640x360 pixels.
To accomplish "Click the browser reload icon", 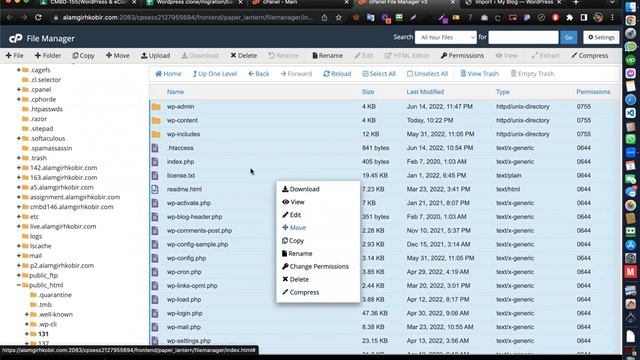I will tap(38, 18).
